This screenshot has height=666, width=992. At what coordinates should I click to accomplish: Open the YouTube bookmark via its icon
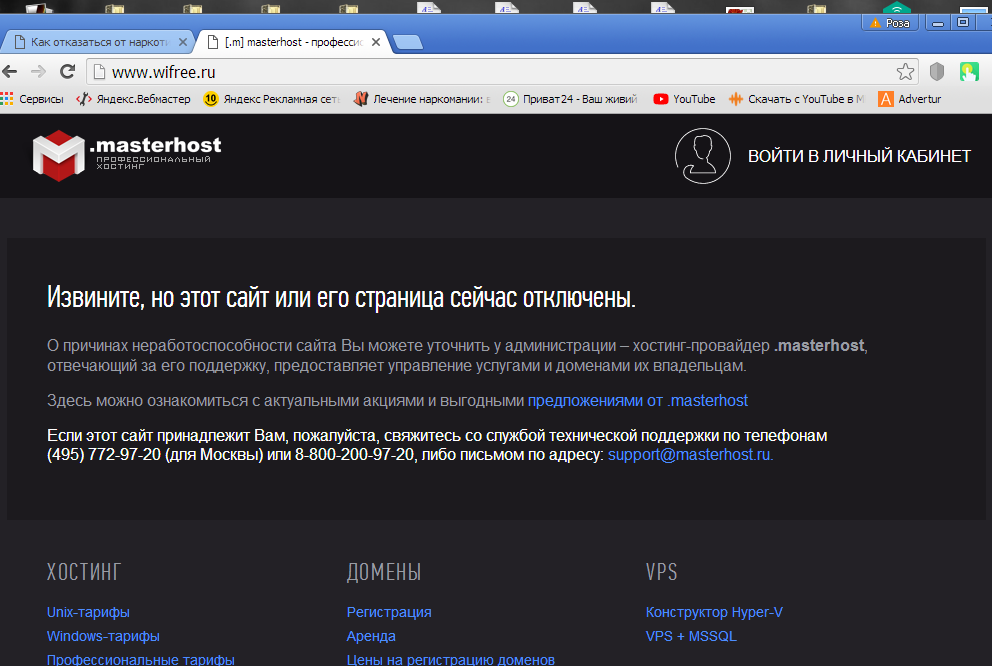(x=659, y=99)
